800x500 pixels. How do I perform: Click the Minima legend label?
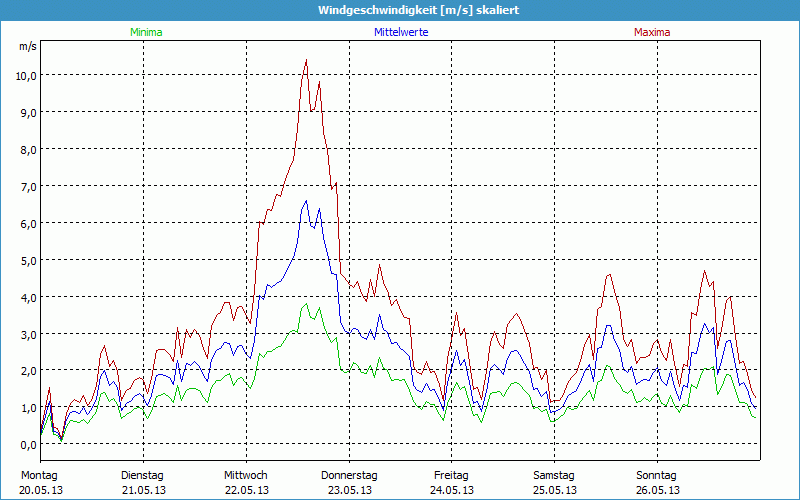point(146,32)
